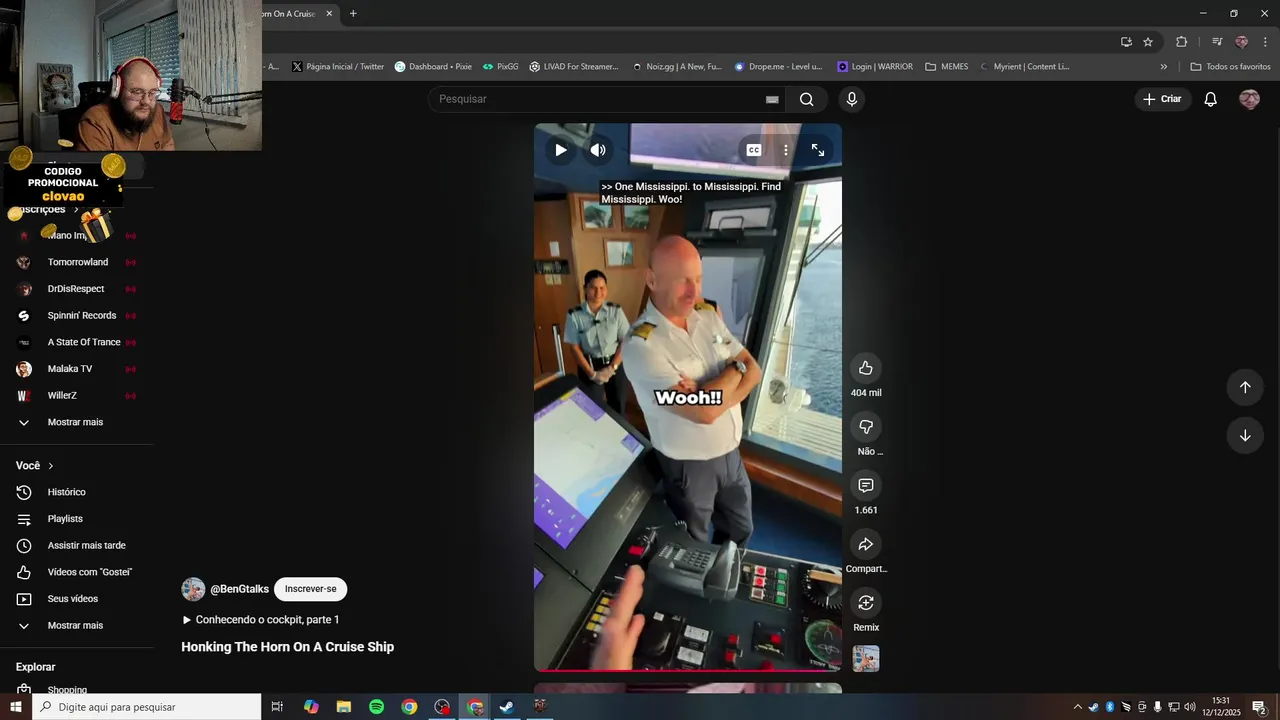
Task: Share the Shorts video
Action: click(866, 544)
